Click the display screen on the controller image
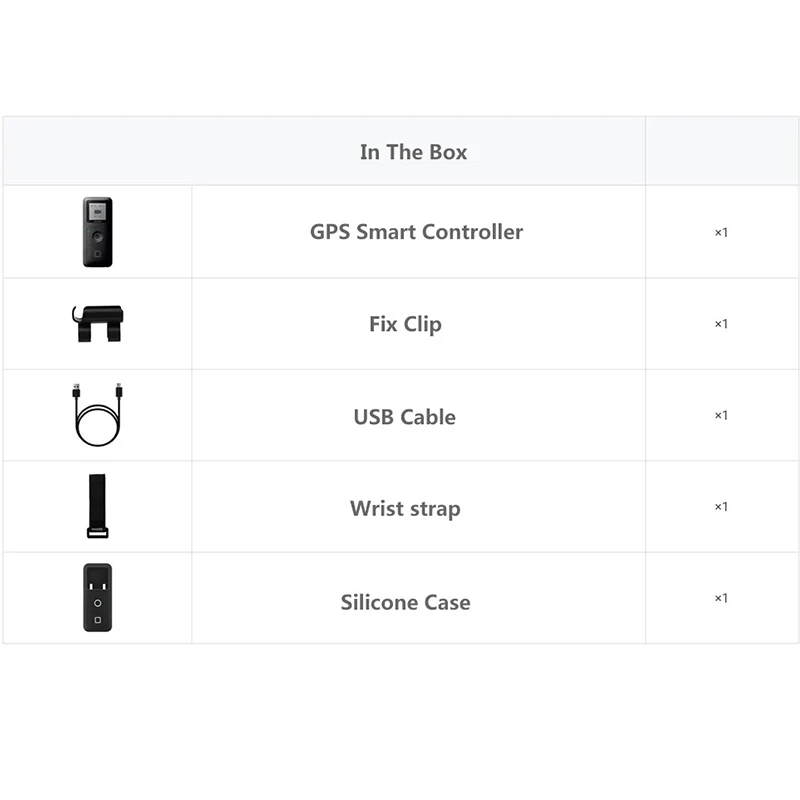 point(97,213)
